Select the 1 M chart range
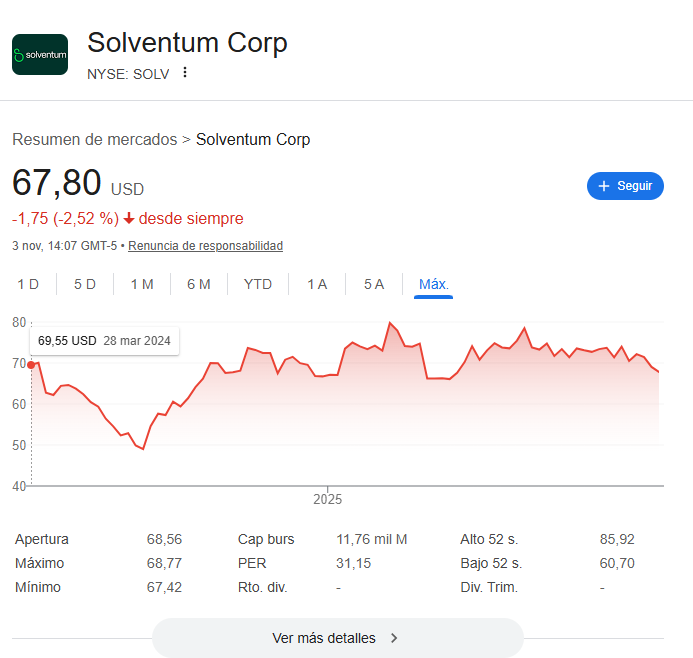Image resolution: width=693 pixels, height=658 pixels. pos(142,284)
